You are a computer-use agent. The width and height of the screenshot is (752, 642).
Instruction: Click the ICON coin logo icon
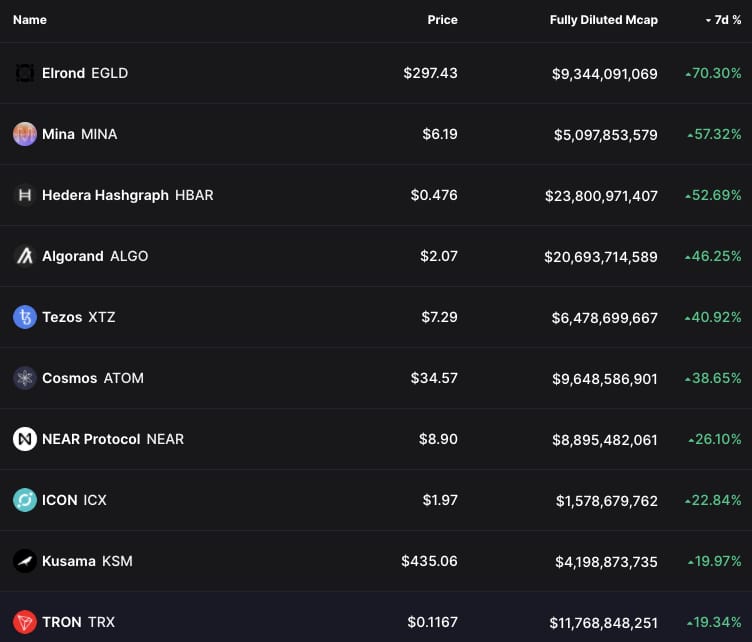tap(25, 500)
